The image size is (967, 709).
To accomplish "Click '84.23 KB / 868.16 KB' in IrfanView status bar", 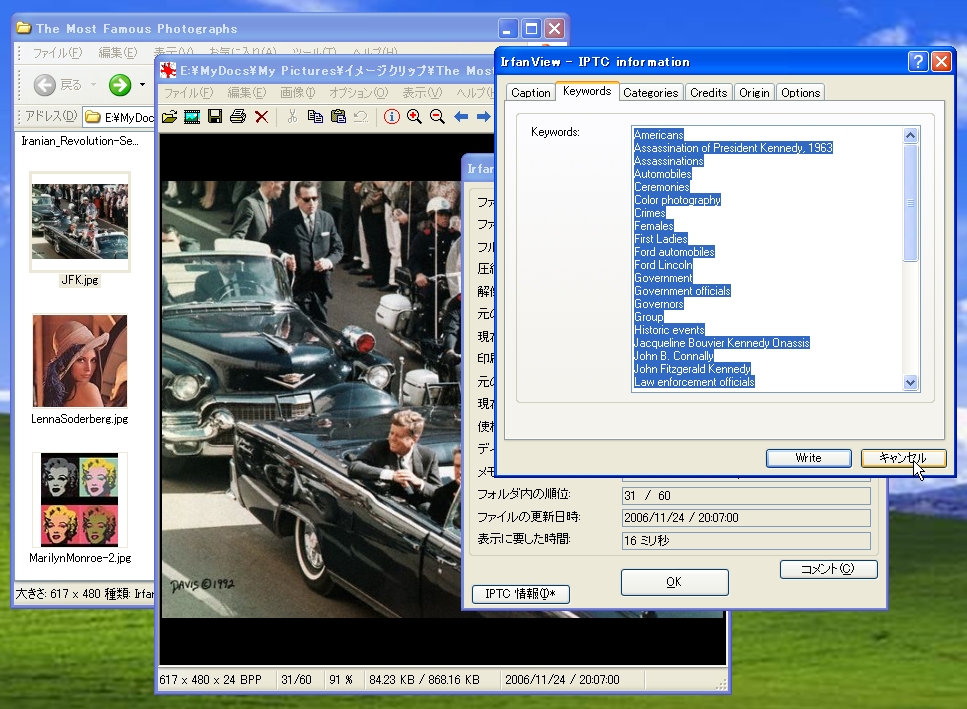I will click(424, 679).
